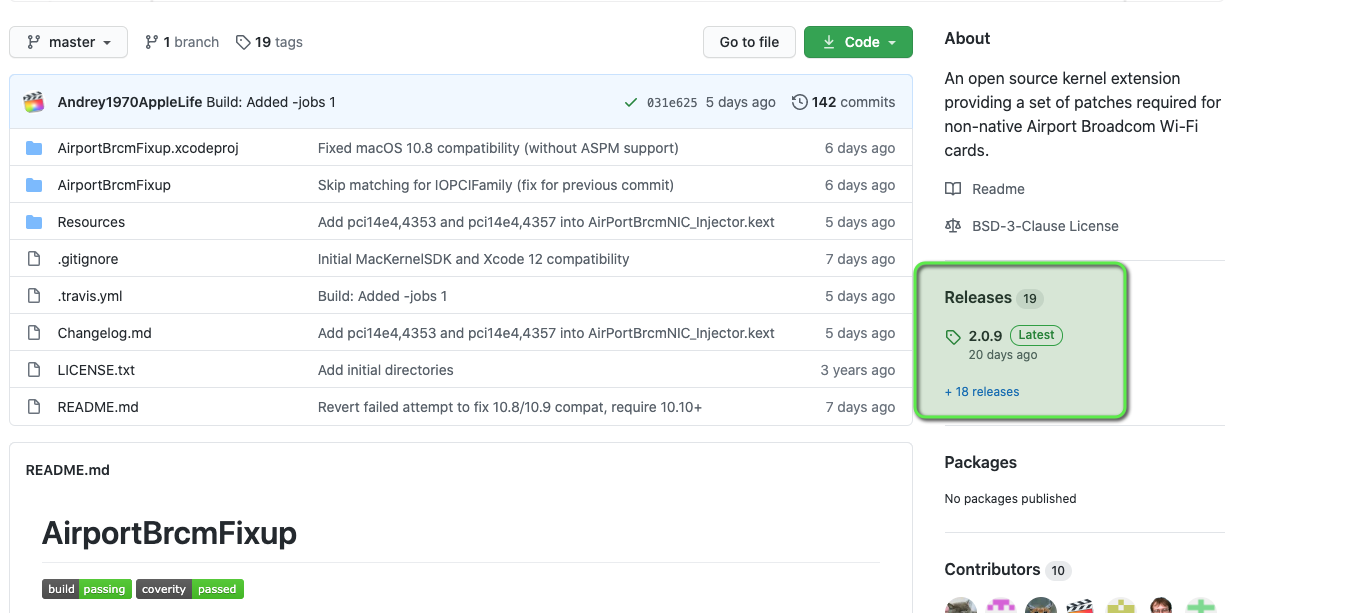This screenshot has width=1360, height=613.
Task: Click the folder icon for AirportBrcmFixup.xcodeproj
Action: (34, 148)
